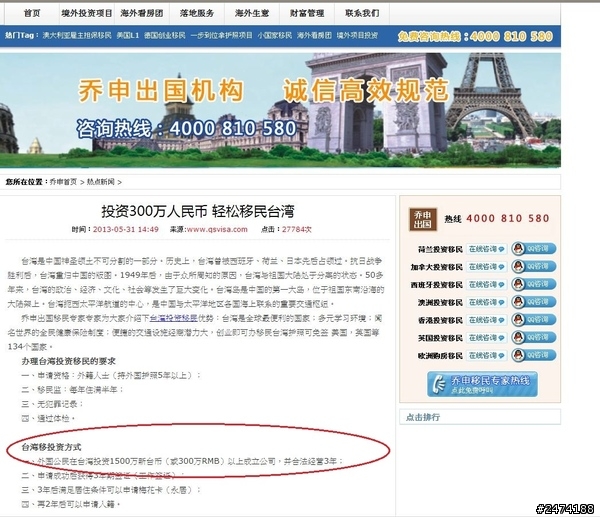
Task: Click the view count 27784次
Action: point(297,229)
